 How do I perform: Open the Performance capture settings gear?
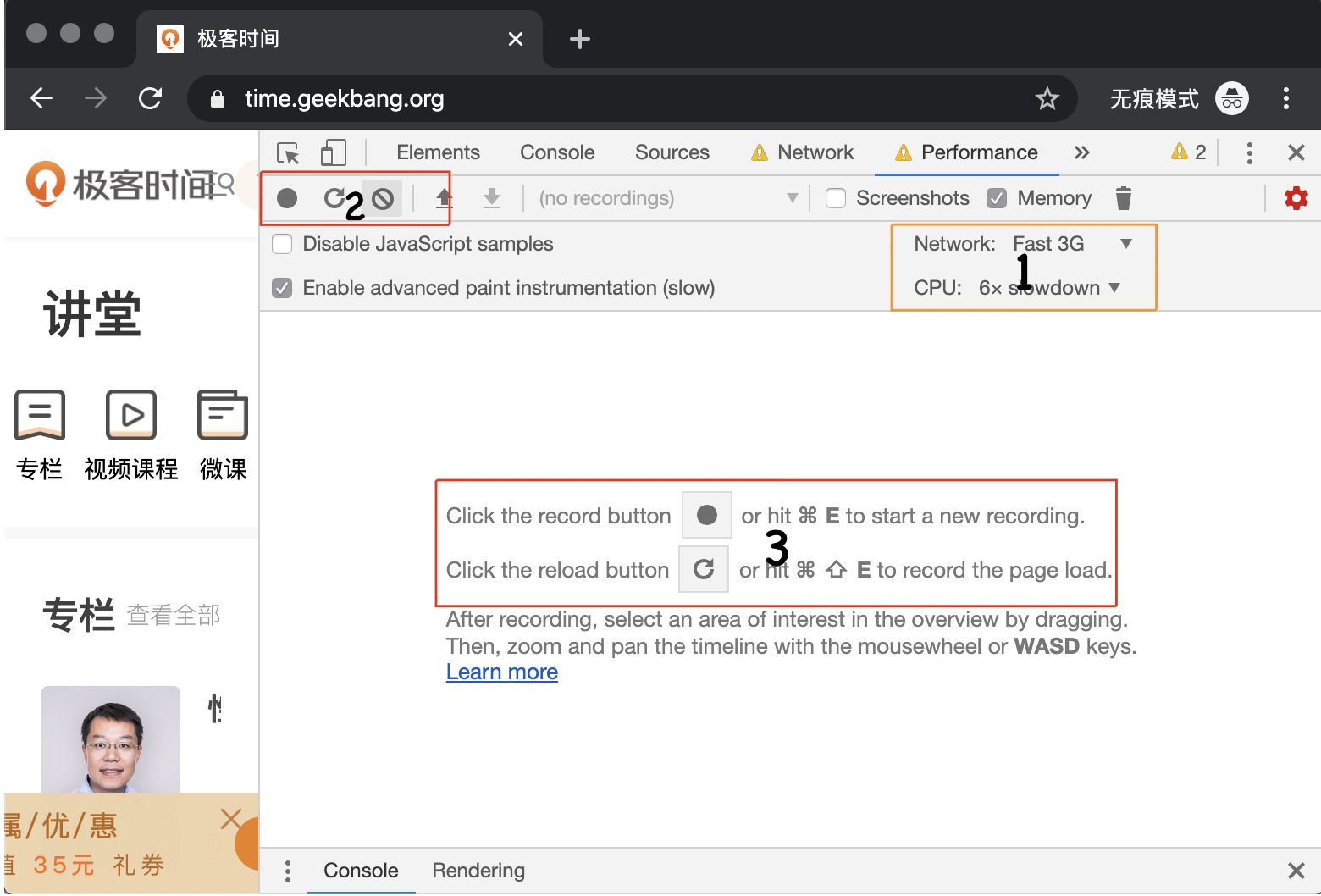[x=1296, y=197]
